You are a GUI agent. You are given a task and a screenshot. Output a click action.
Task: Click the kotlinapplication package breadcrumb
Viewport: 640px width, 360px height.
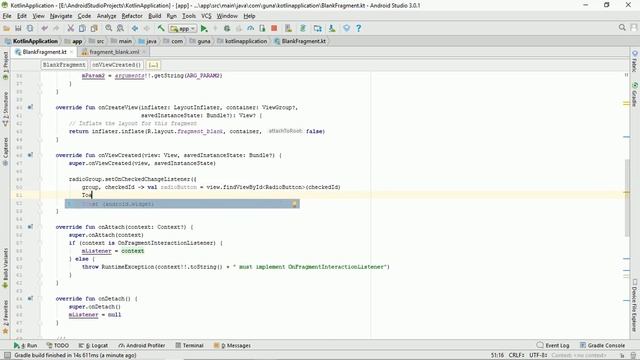pos(242,41)
